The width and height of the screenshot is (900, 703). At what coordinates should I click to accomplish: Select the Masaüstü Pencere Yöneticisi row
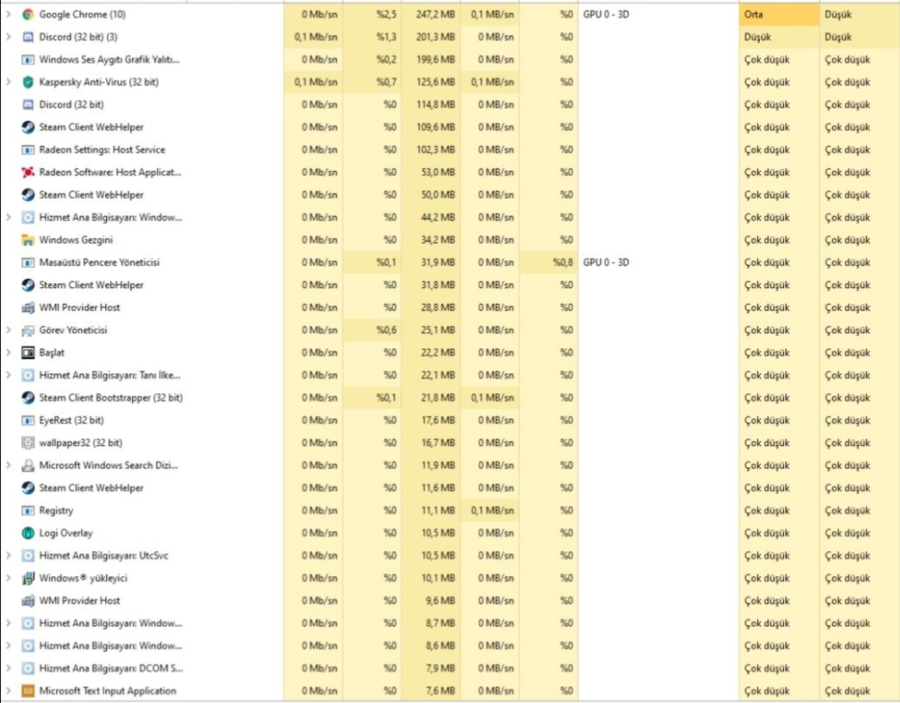click(99, 263)
